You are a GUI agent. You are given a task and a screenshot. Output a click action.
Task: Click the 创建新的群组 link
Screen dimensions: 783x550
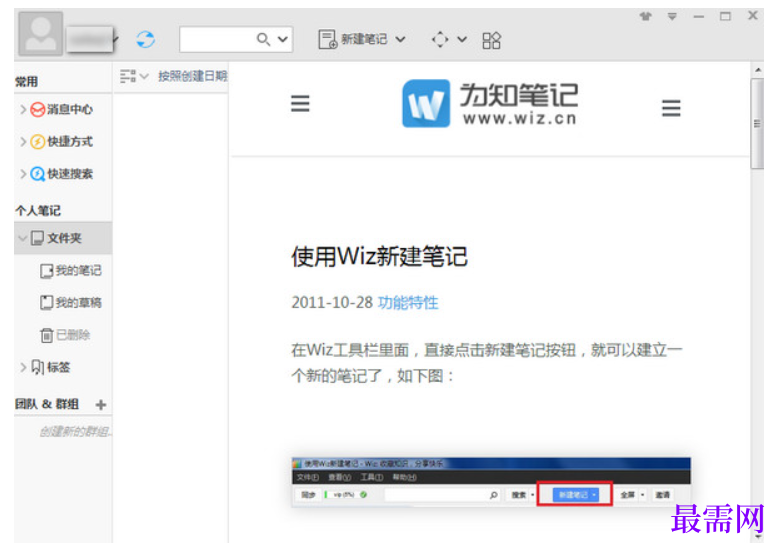75,431
